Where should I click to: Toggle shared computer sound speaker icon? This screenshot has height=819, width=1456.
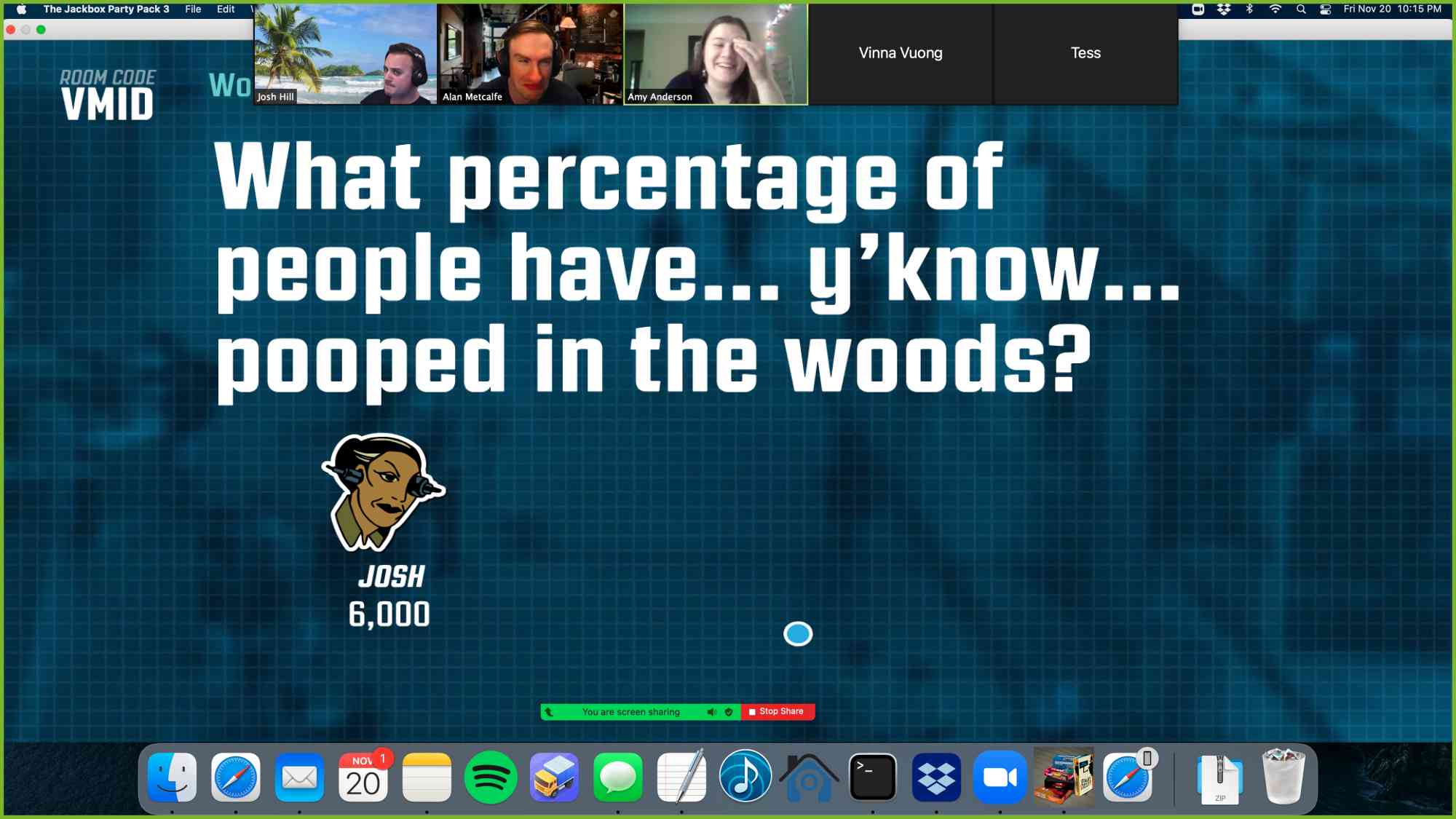click(x=711, y=712)
